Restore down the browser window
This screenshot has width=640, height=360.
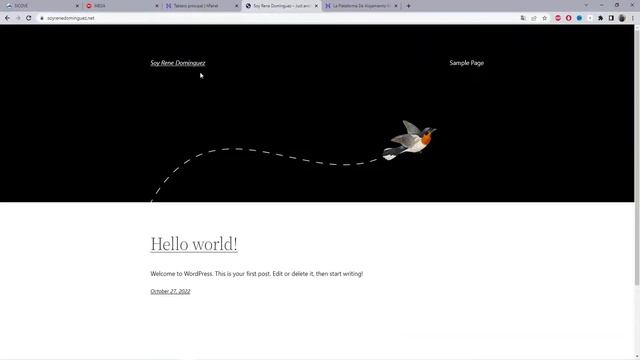pyautogui.click(x=617, y=5)
